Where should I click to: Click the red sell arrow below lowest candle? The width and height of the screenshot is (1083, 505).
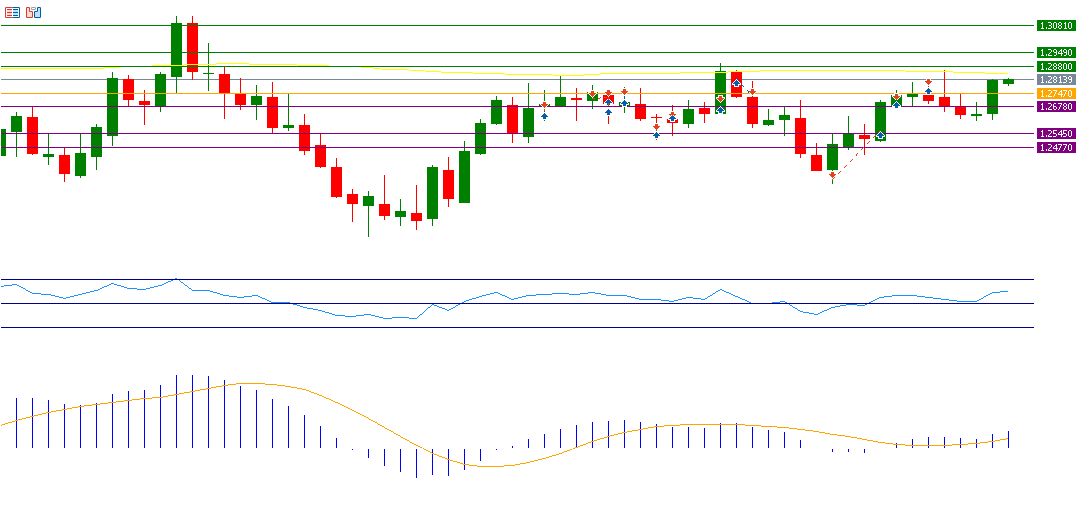[x=832, y=175]
